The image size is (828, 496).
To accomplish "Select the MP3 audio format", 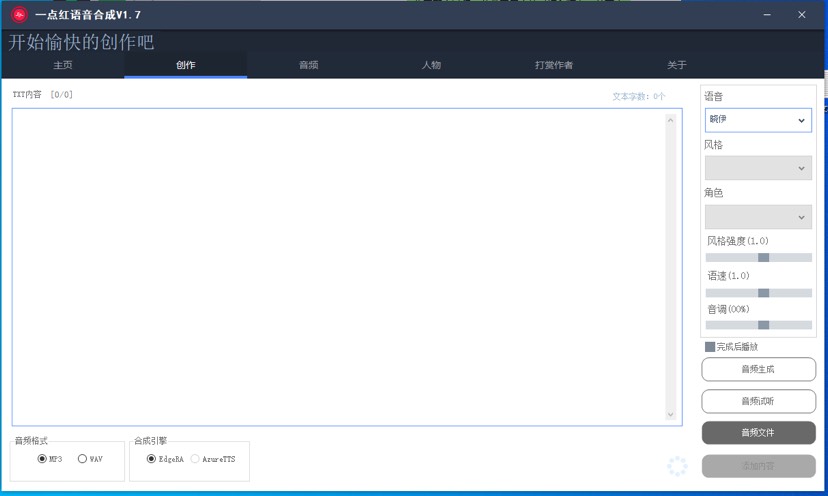I will pyautogui.click(x=42, y=459).
